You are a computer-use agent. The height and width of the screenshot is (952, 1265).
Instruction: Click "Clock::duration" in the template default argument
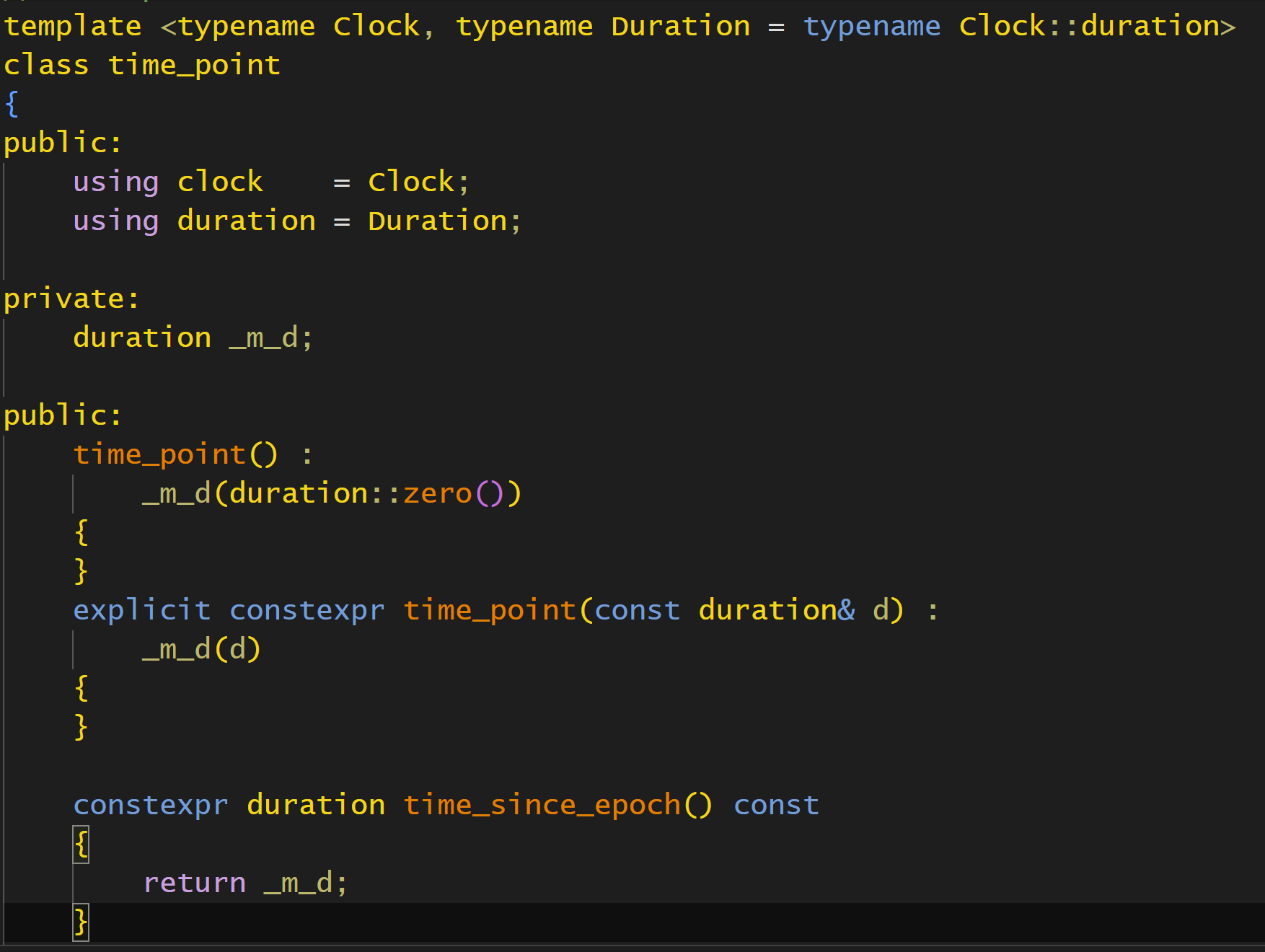(1089, 27)
